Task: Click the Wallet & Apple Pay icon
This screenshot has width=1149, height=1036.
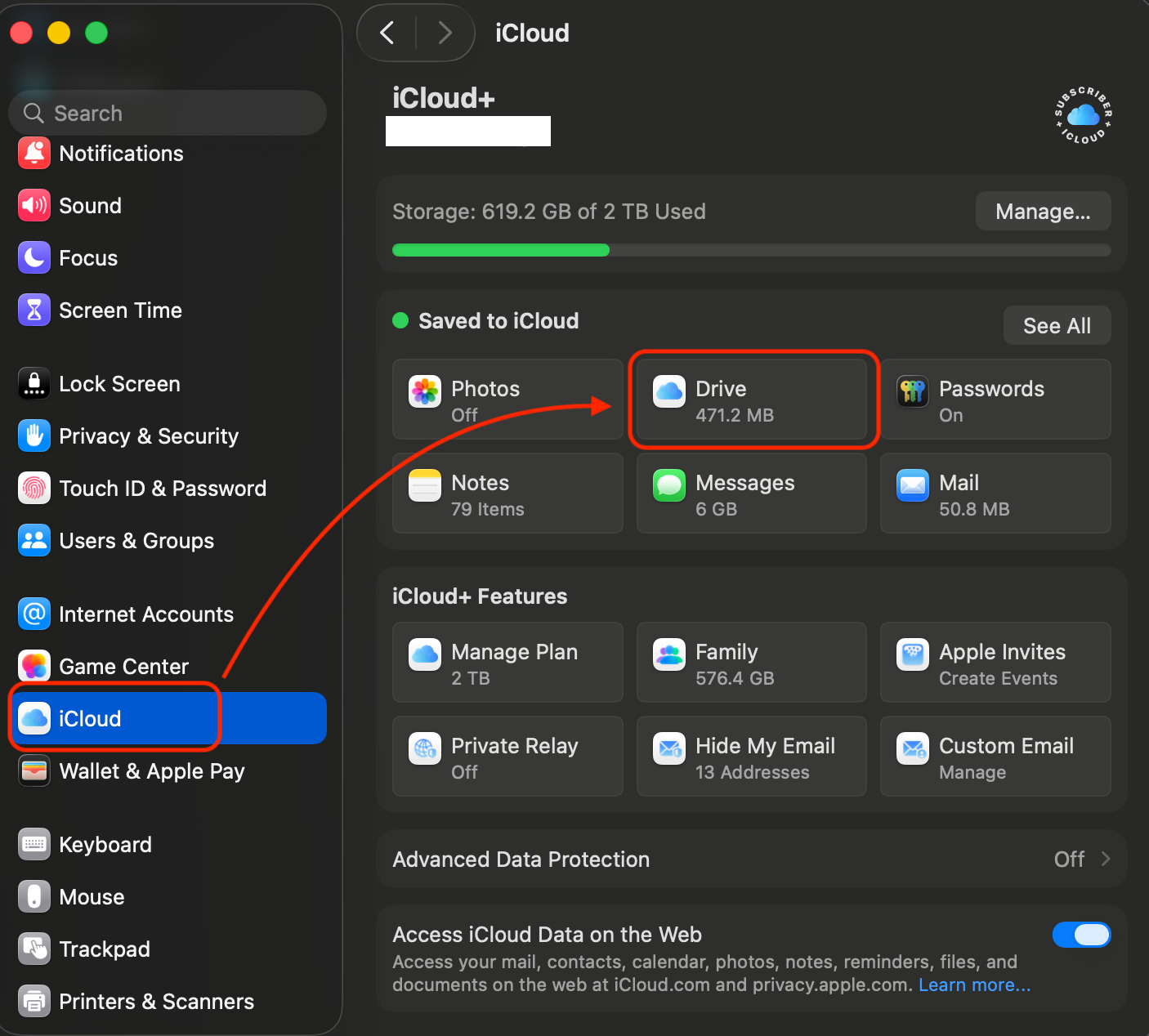Action: (x=34, y=771)
